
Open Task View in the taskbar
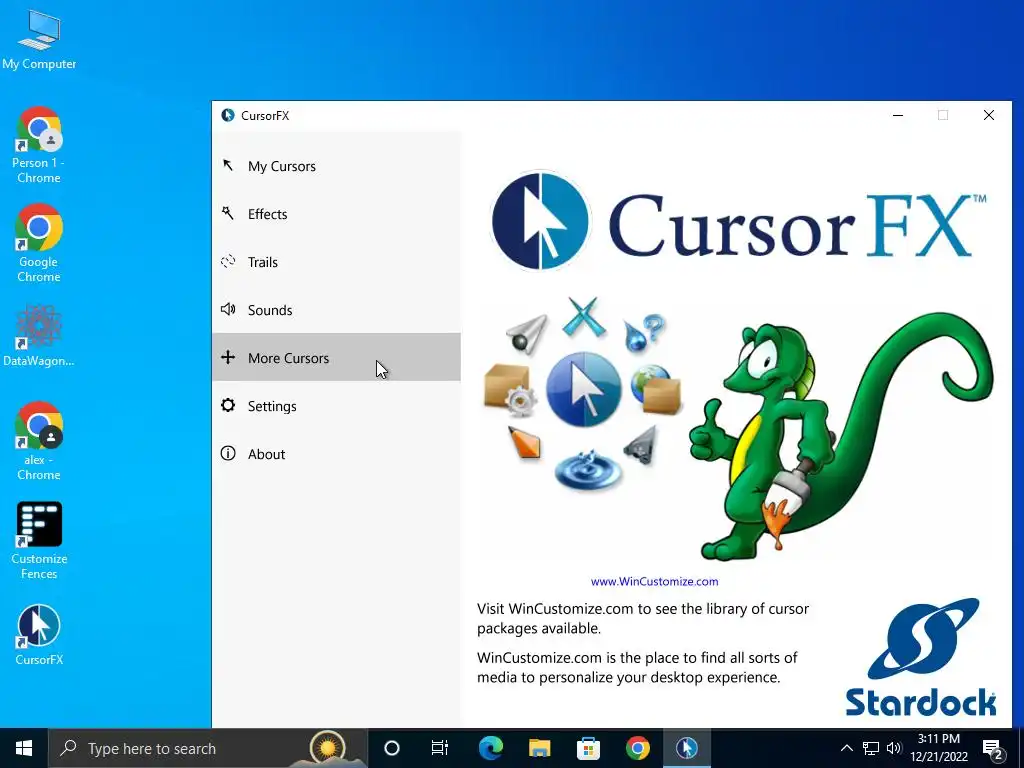pos(440,748)
